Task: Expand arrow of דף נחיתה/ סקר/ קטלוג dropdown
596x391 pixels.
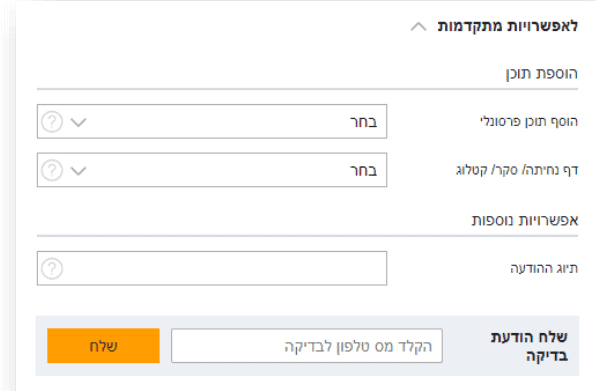Action: 79,171
